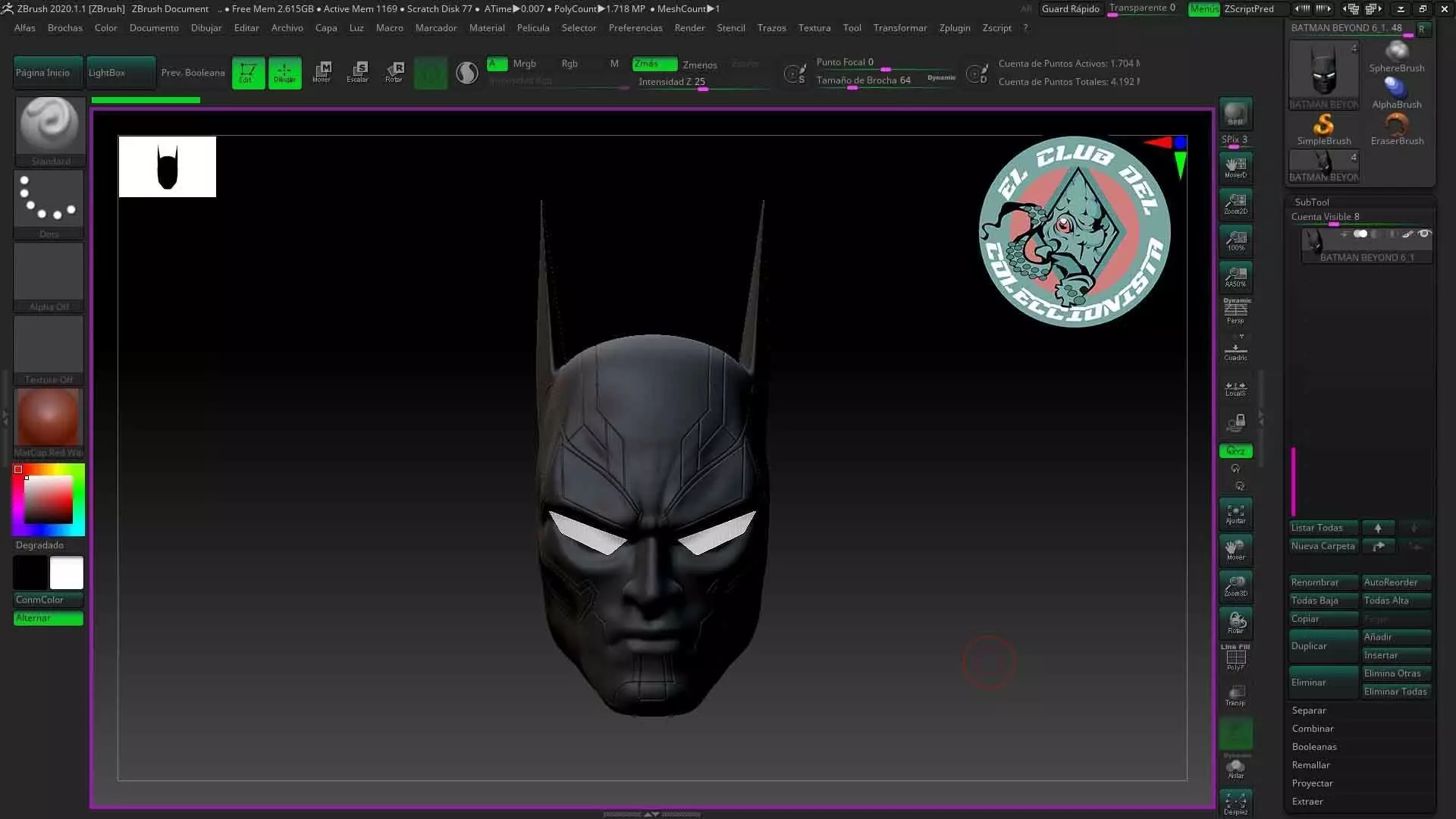Screen dimensions: 1456x819
Task: Activate the Rotar rotate tool in top shelf
Action: coord(394,72)
